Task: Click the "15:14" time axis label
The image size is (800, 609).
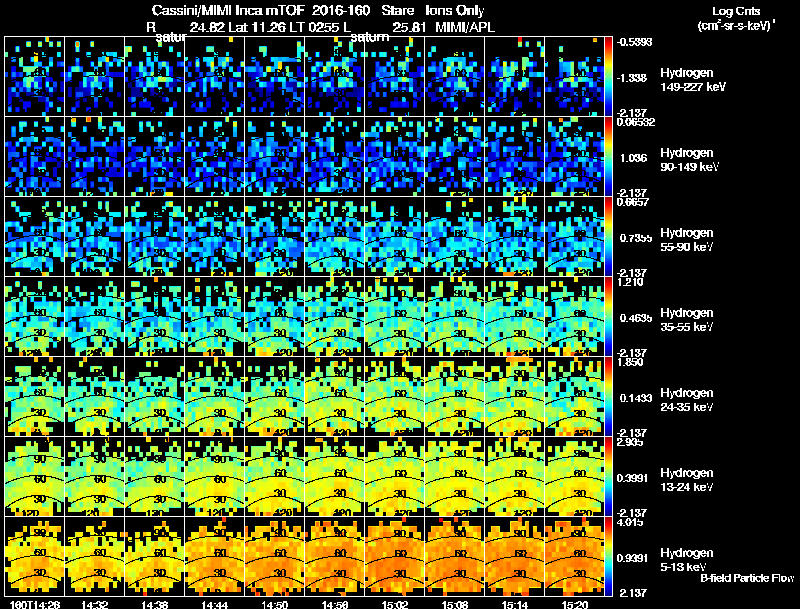Action: (515, 605)
